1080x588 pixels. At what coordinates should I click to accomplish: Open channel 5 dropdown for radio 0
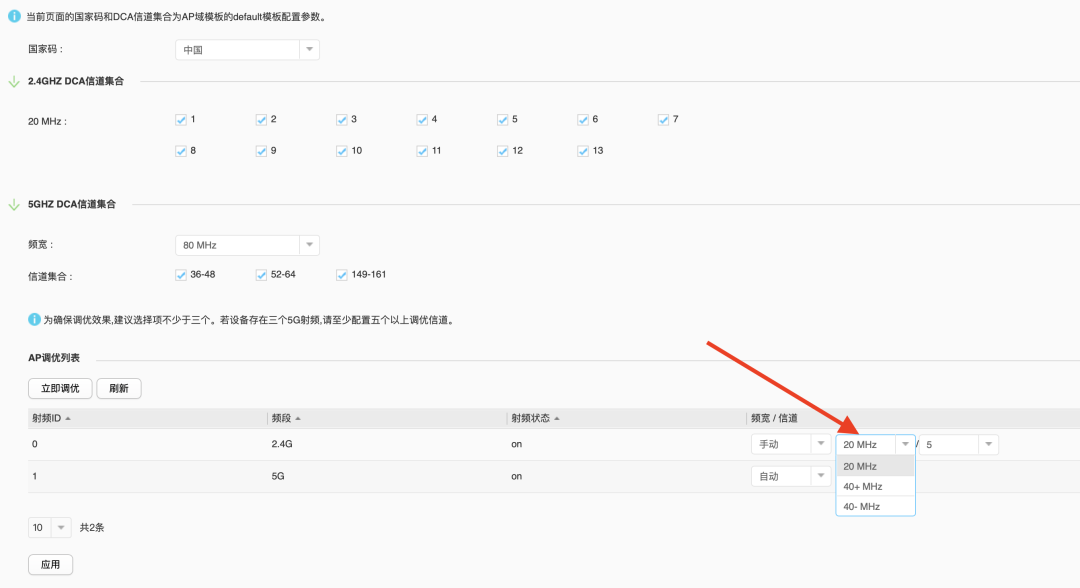tap(959, 445)
